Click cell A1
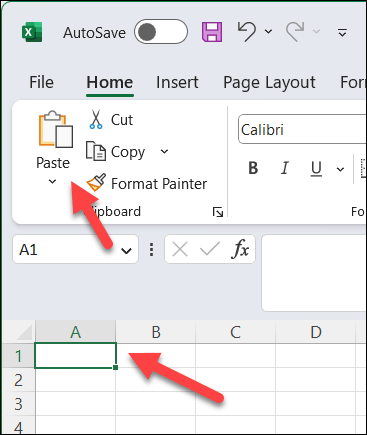The width and height of the screenshot is (367, 435). (75, 355)
